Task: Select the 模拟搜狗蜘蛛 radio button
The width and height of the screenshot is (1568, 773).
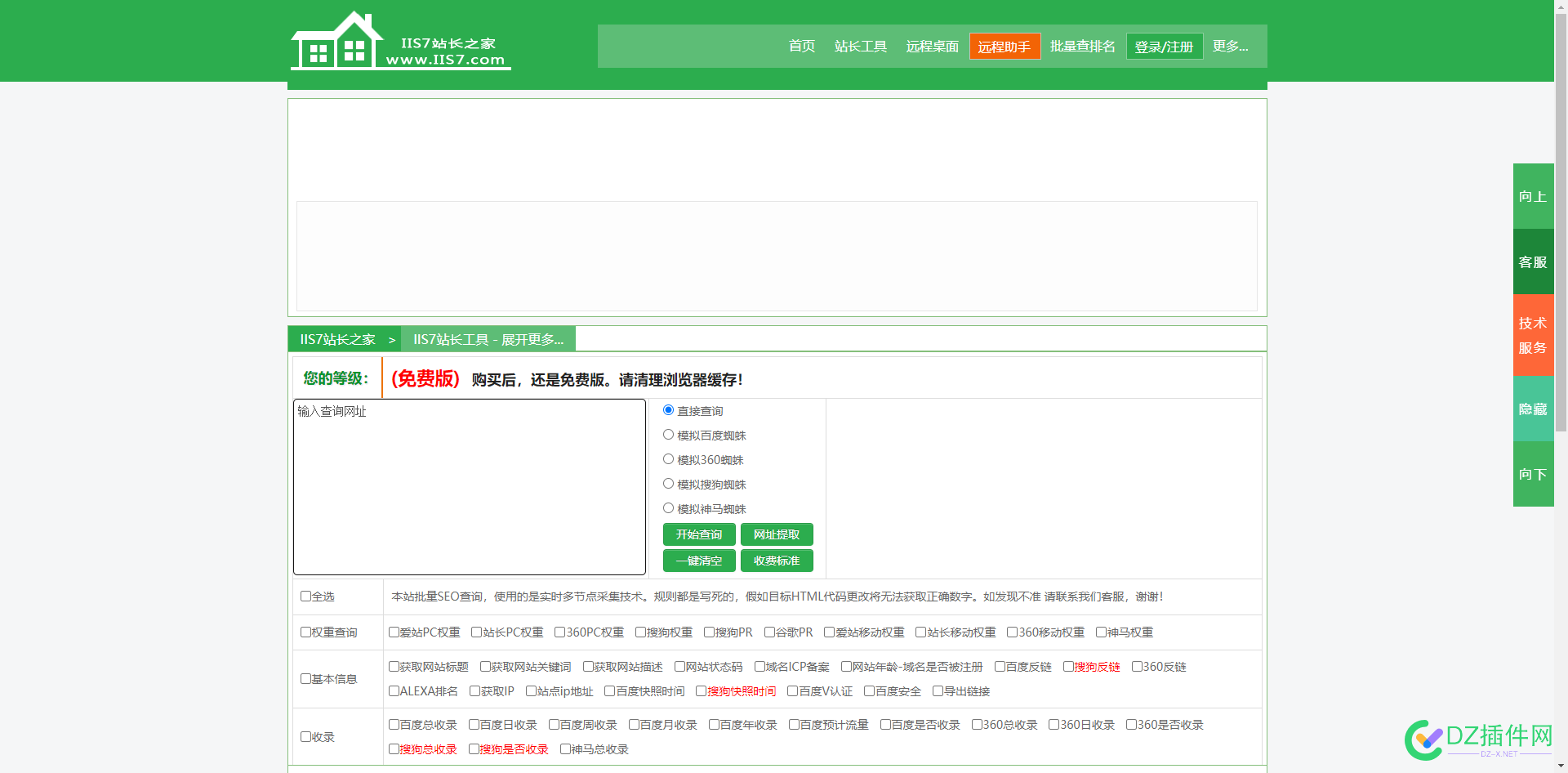Action: (x=668, y=484)
